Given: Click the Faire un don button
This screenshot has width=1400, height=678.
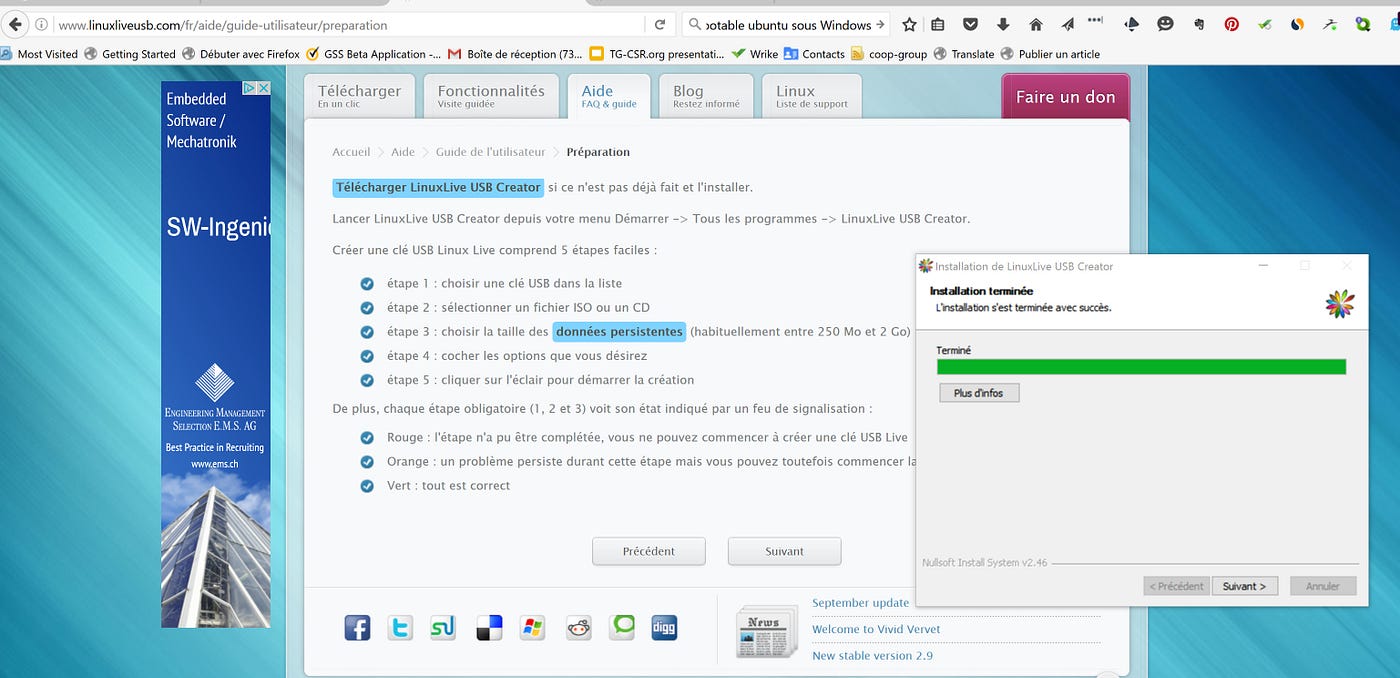Looking at the screenshot, I should [x=1066, y=97].
